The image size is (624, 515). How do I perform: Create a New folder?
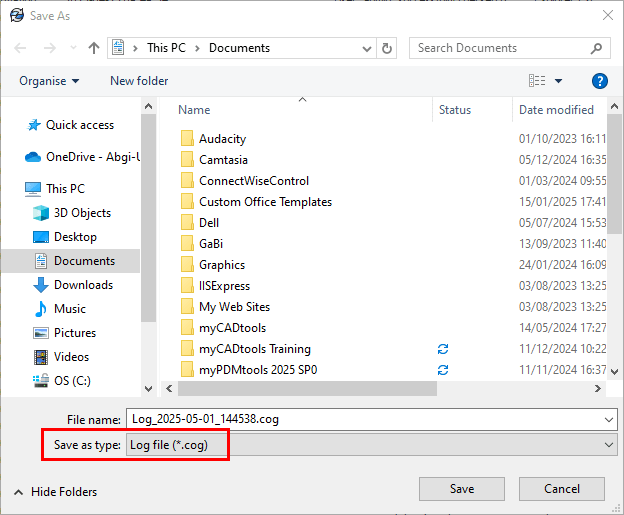tap(139, 81)
